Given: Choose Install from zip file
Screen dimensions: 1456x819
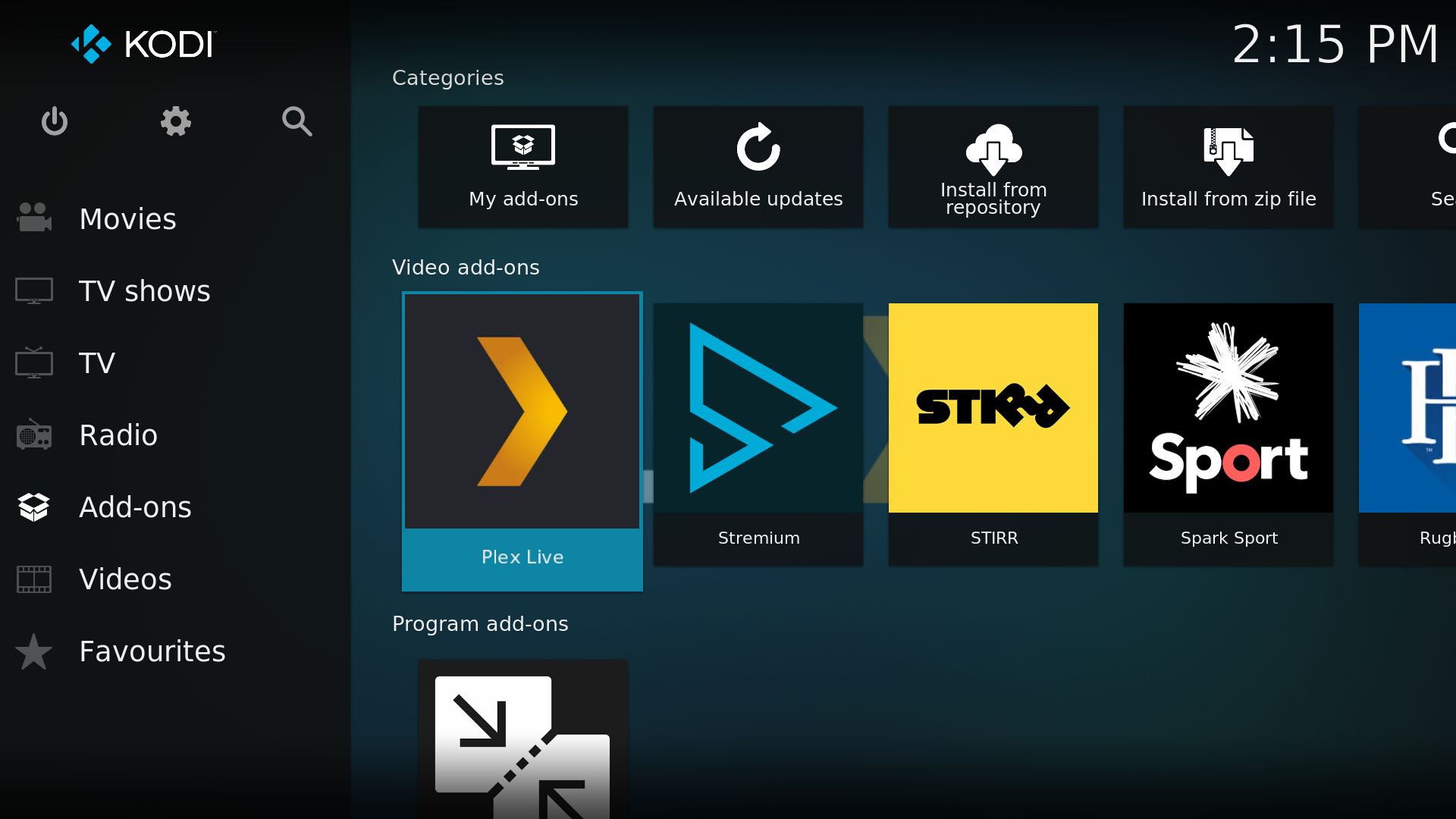Looking at the screenshot, I should [1228, 167].
